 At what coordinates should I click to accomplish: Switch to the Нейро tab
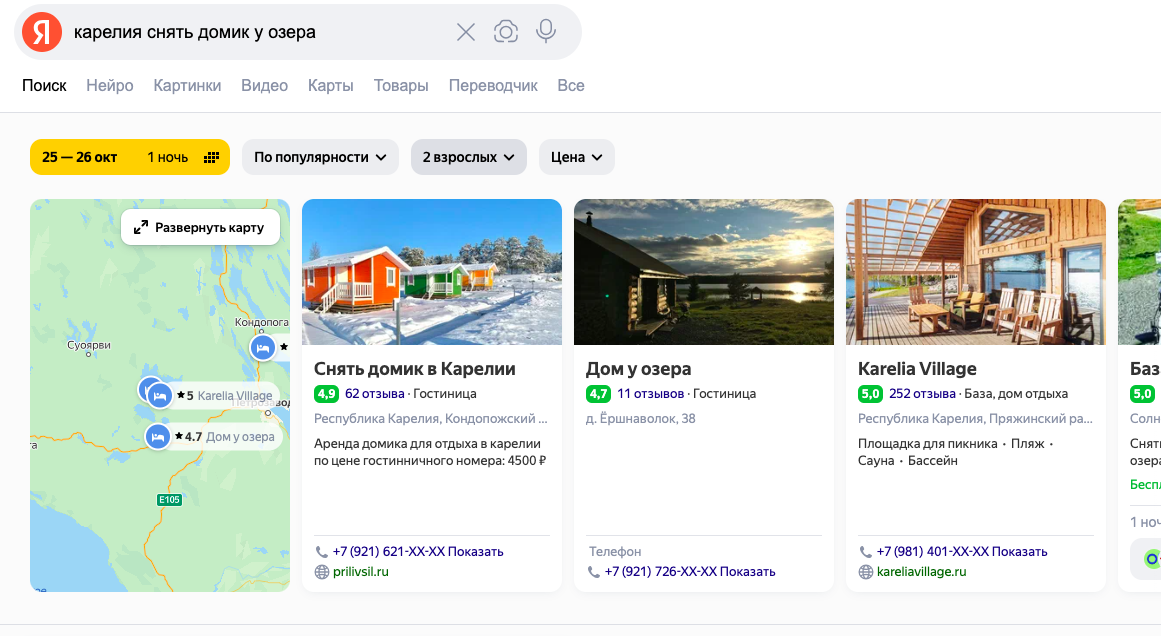point(110,85)
